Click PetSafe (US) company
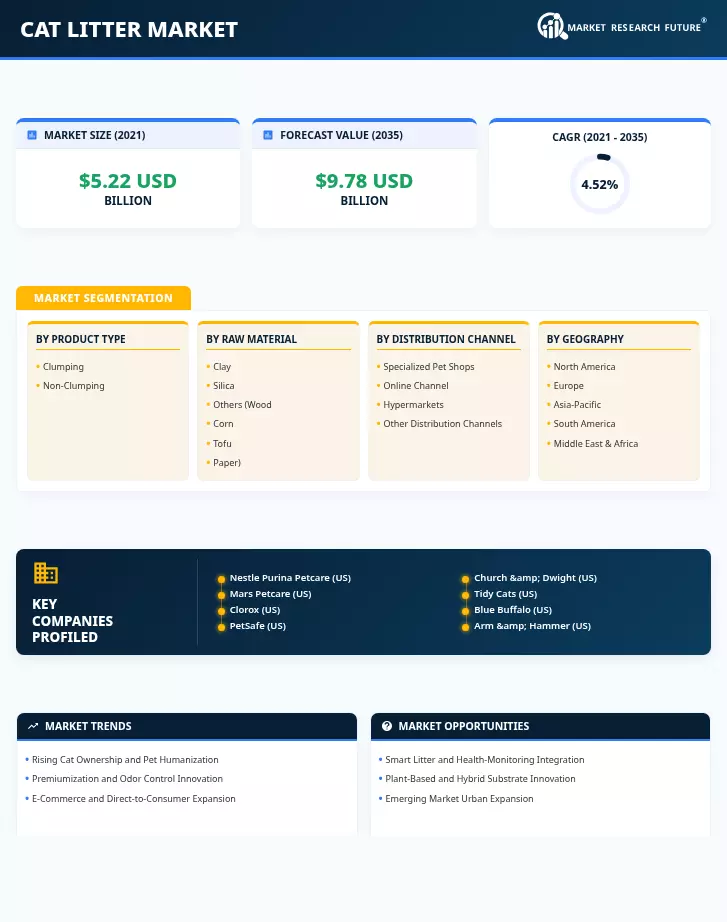Screen dimensions: 727x922 258,626
